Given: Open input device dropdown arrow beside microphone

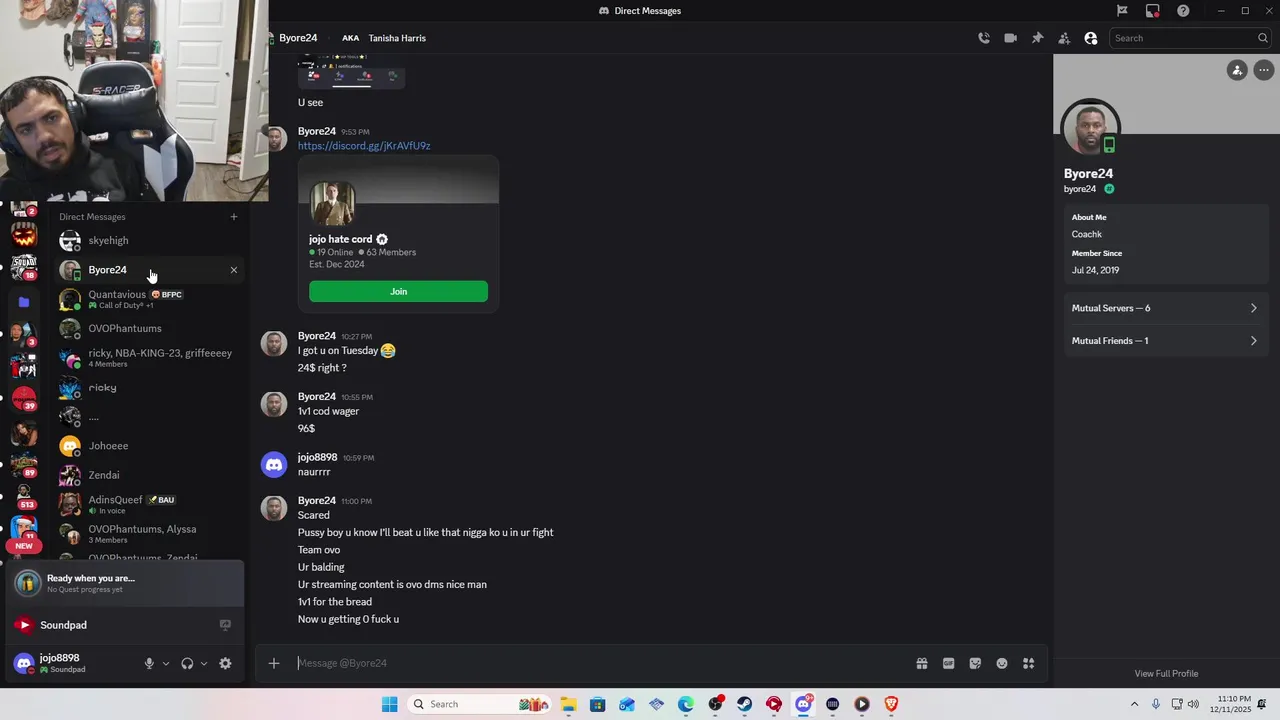Looking at the screenshot, I should (166, 663).
